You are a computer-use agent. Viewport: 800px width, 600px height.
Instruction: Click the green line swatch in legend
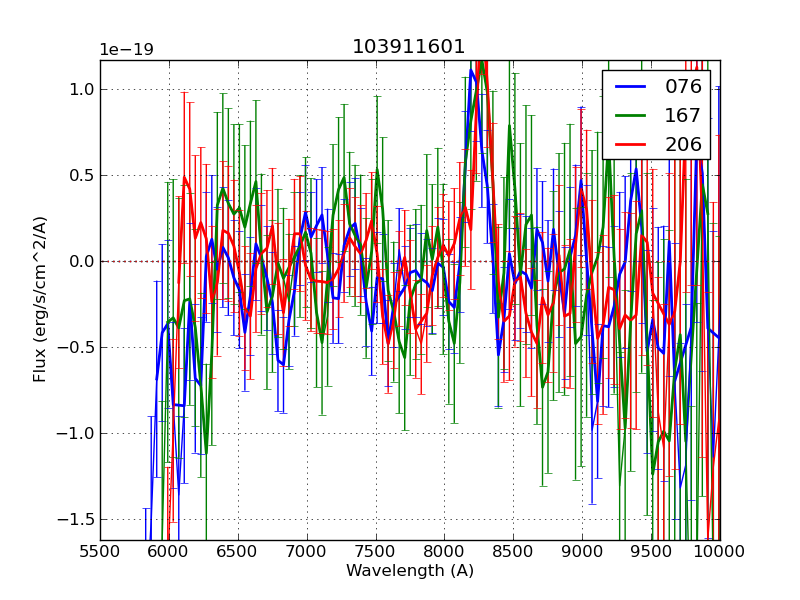[x=631, y=115]
